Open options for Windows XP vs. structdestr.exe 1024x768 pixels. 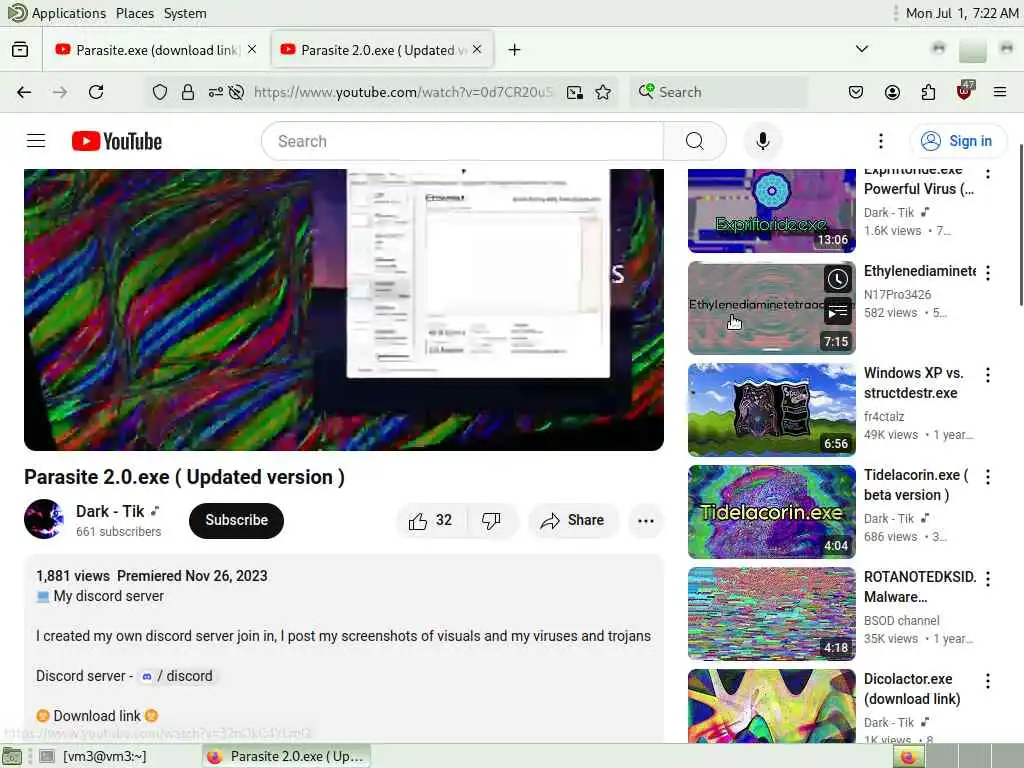pos(987,375)
